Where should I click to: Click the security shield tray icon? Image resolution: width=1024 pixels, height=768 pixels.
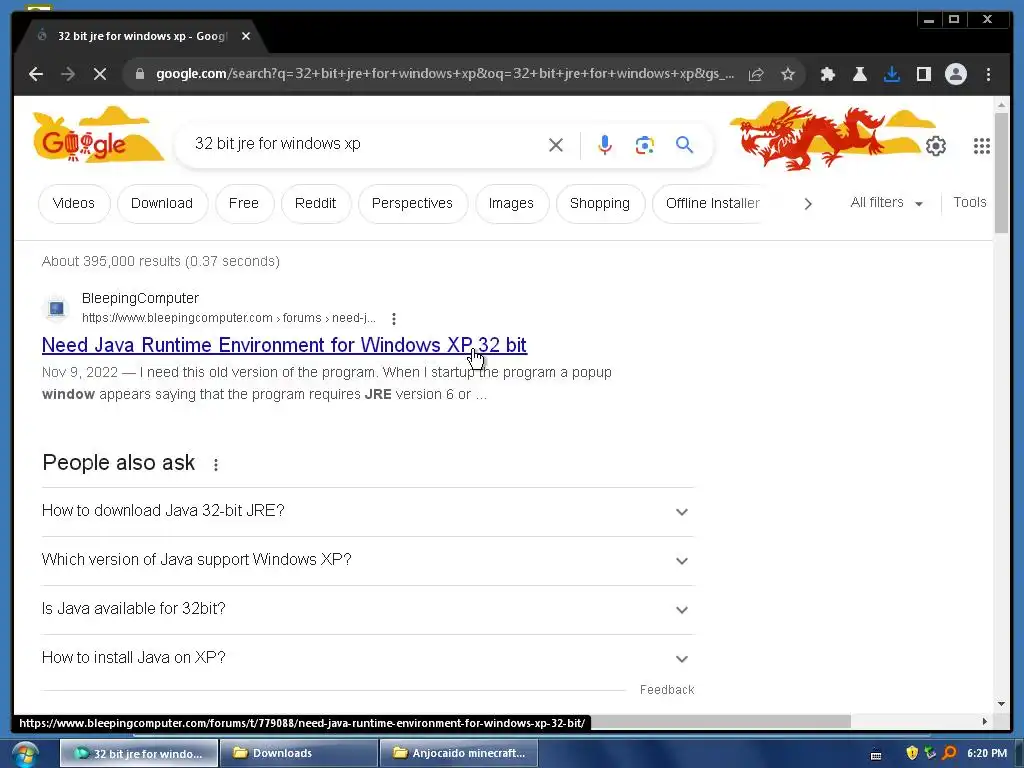[x=912, y=753]
